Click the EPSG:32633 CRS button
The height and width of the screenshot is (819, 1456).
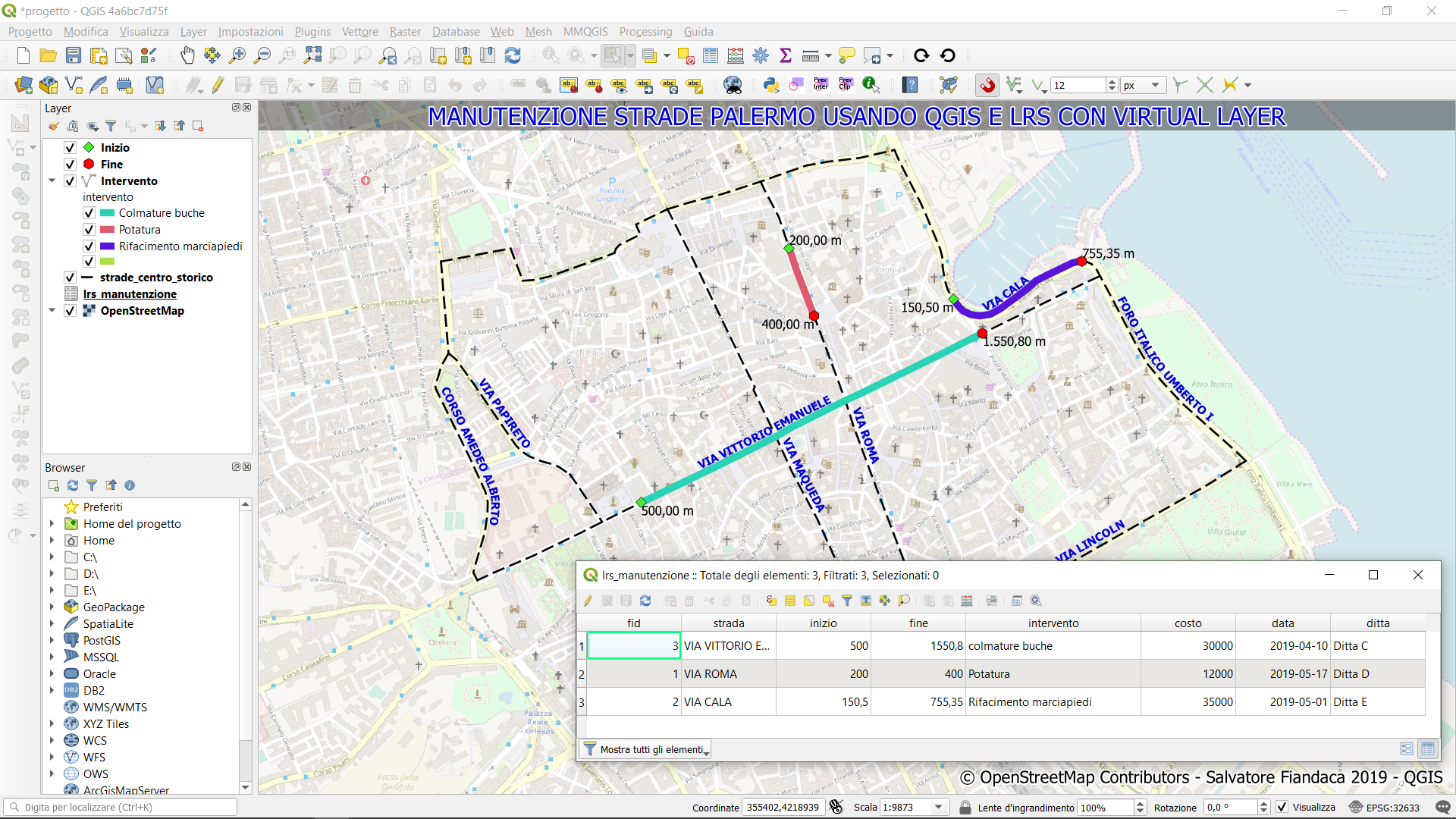[1385, 807]
